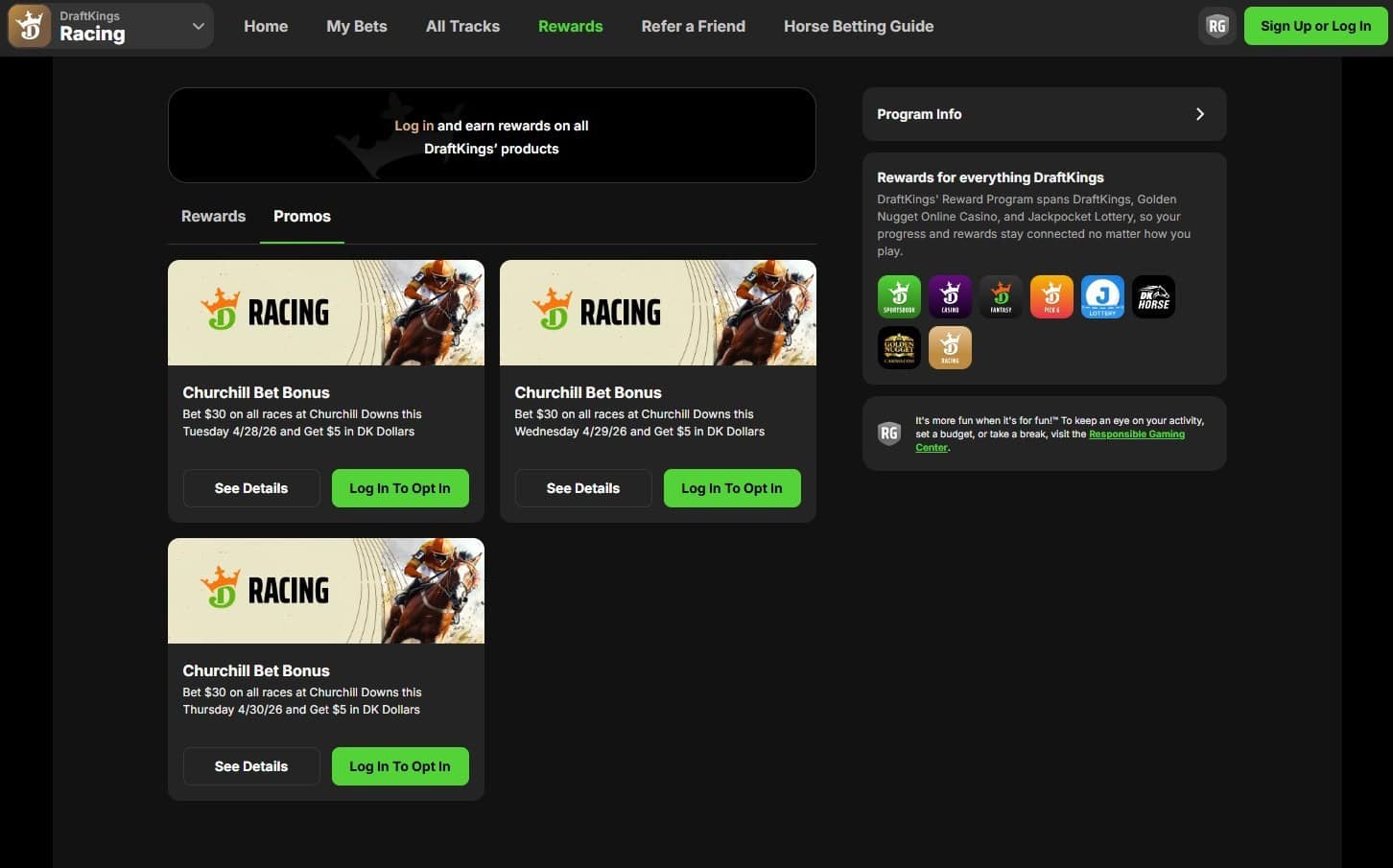Viewport: 1393px width, 868px height.
Task: Select Rewards in the top navigation
Action: (571, 26)
